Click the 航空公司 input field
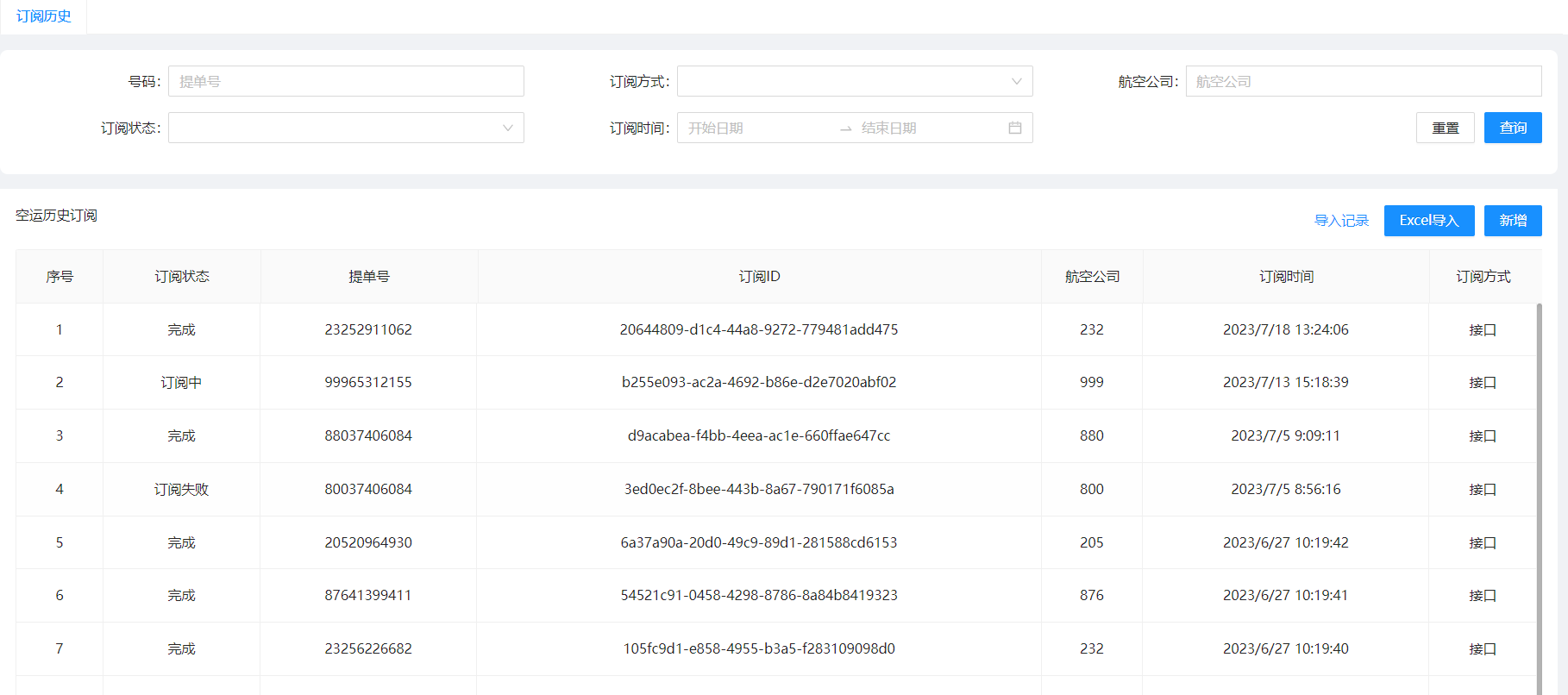1568x695 pixels. (1364, 81)
